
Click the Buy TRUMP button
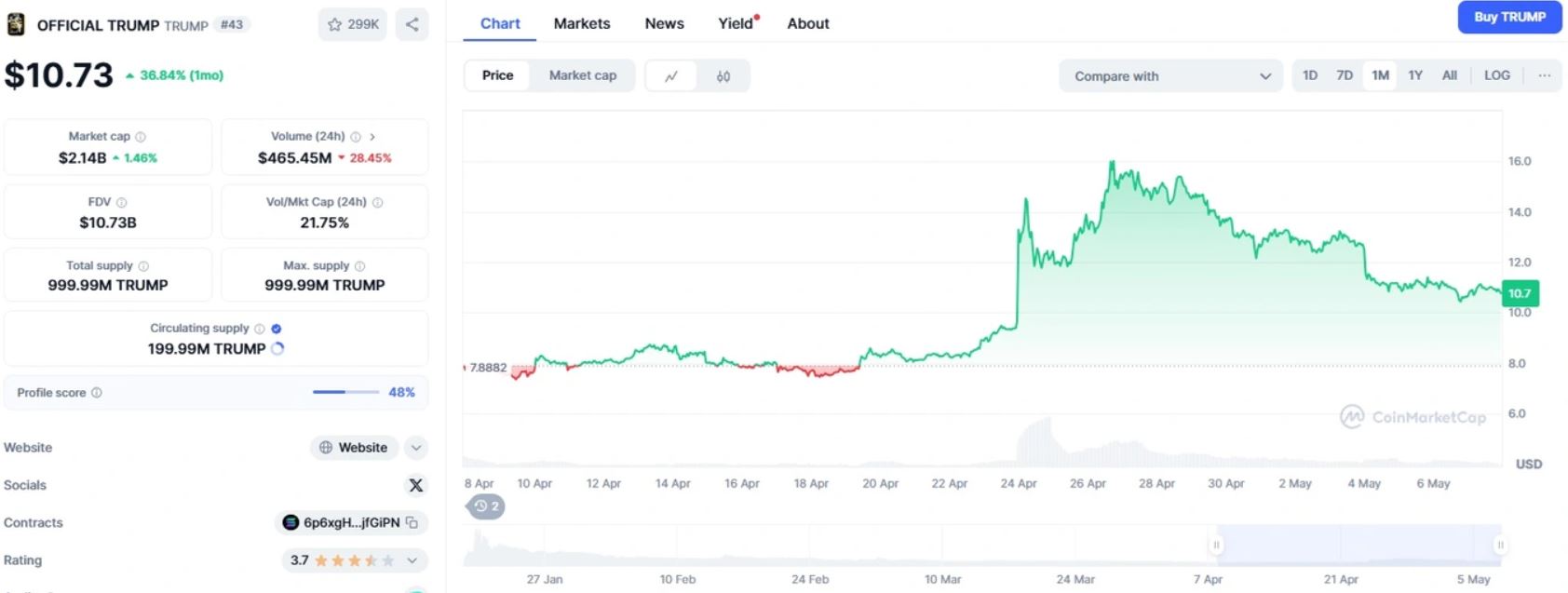coord(1509,17)
